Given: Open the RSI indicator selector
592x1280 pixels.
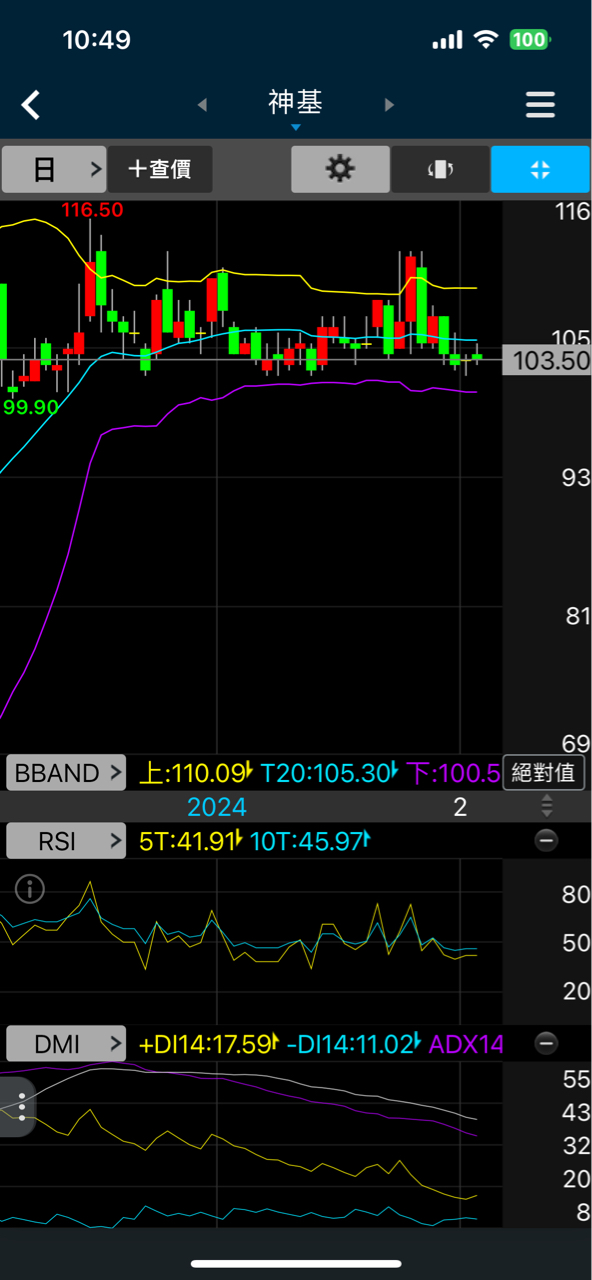Looking at the screenshot, I should 66,841.
